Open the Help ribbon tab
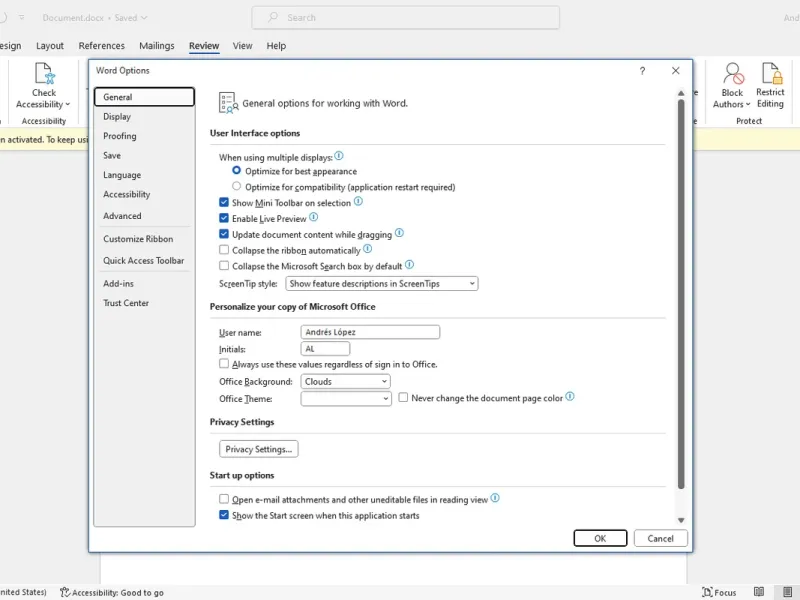Viewport: 800px width, 600px height. (x=276, y=46)
